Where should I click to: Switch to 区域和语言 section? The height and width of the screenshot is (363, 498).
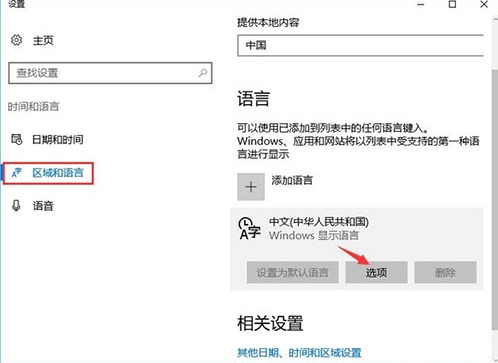click(58, 173)
